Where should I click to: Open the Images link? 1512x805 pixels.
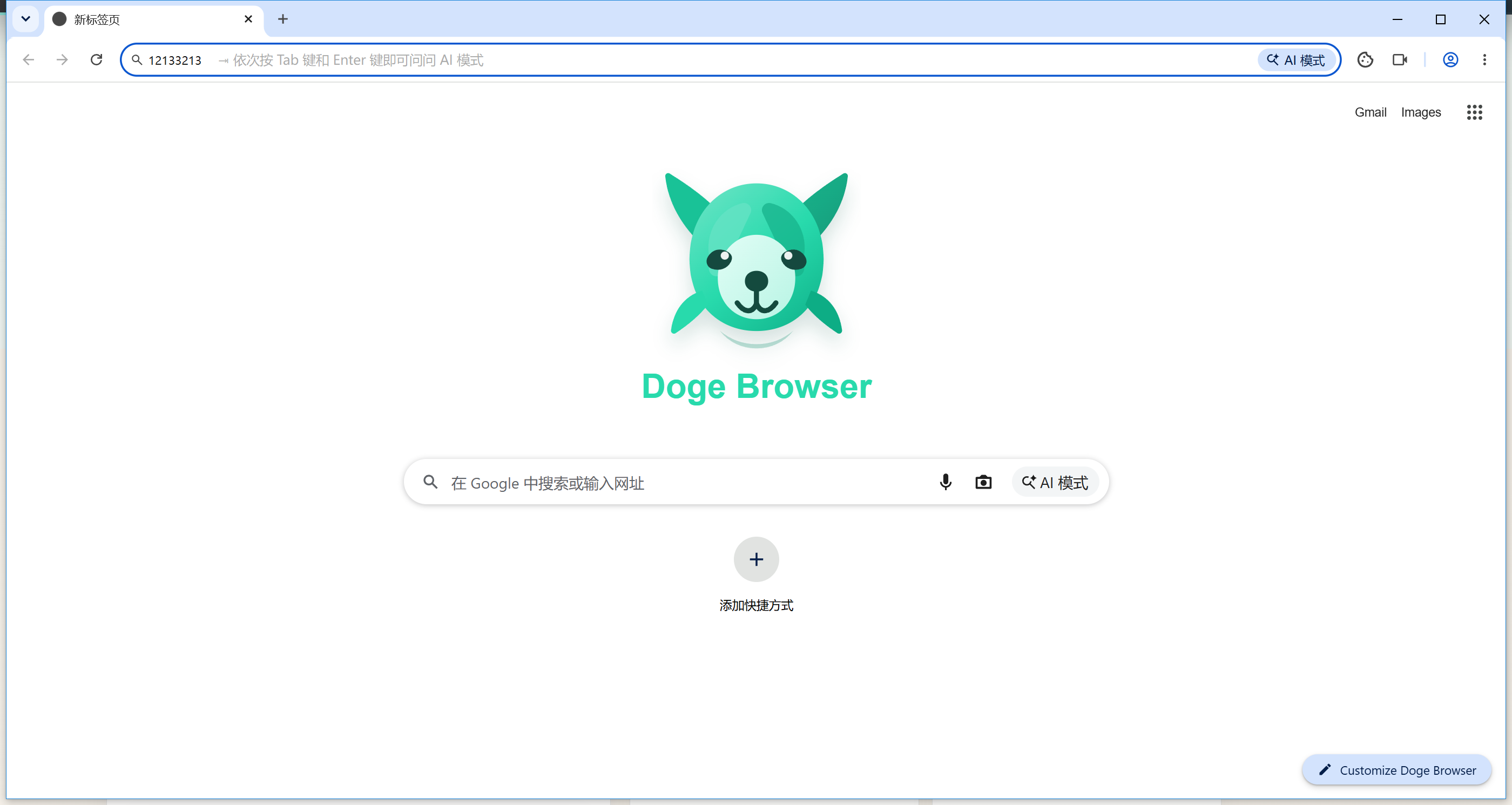[x=1420, y=112]
